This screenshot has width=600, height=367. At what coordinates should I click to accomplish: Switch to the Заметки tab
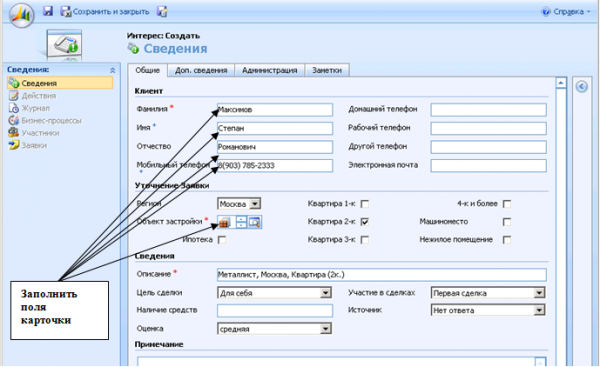(327, 70)
